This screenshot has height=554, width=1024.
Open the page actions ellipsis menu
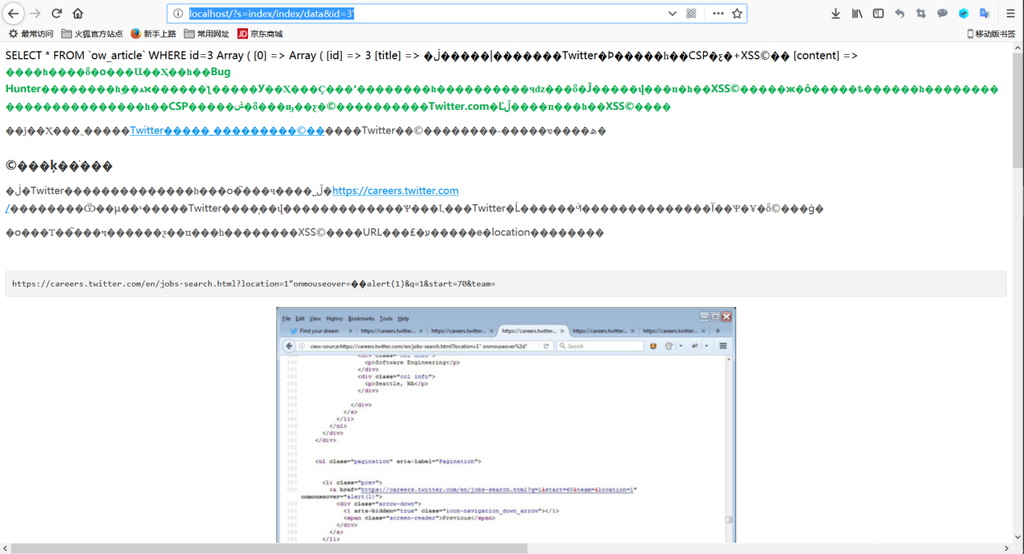pyautogui.click(x=717, y=14)
